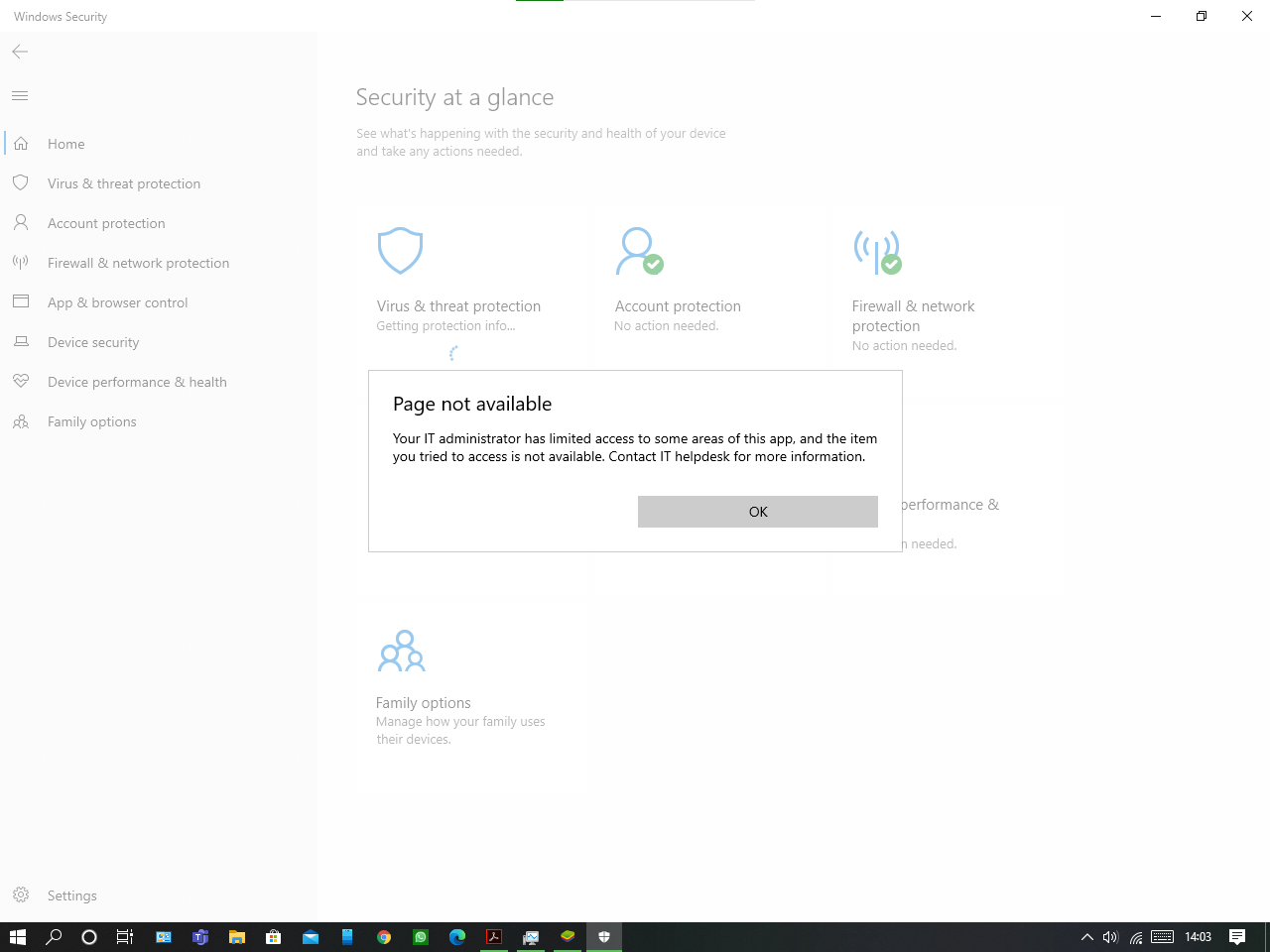Open the volume control in system tray

[1110, 937]
